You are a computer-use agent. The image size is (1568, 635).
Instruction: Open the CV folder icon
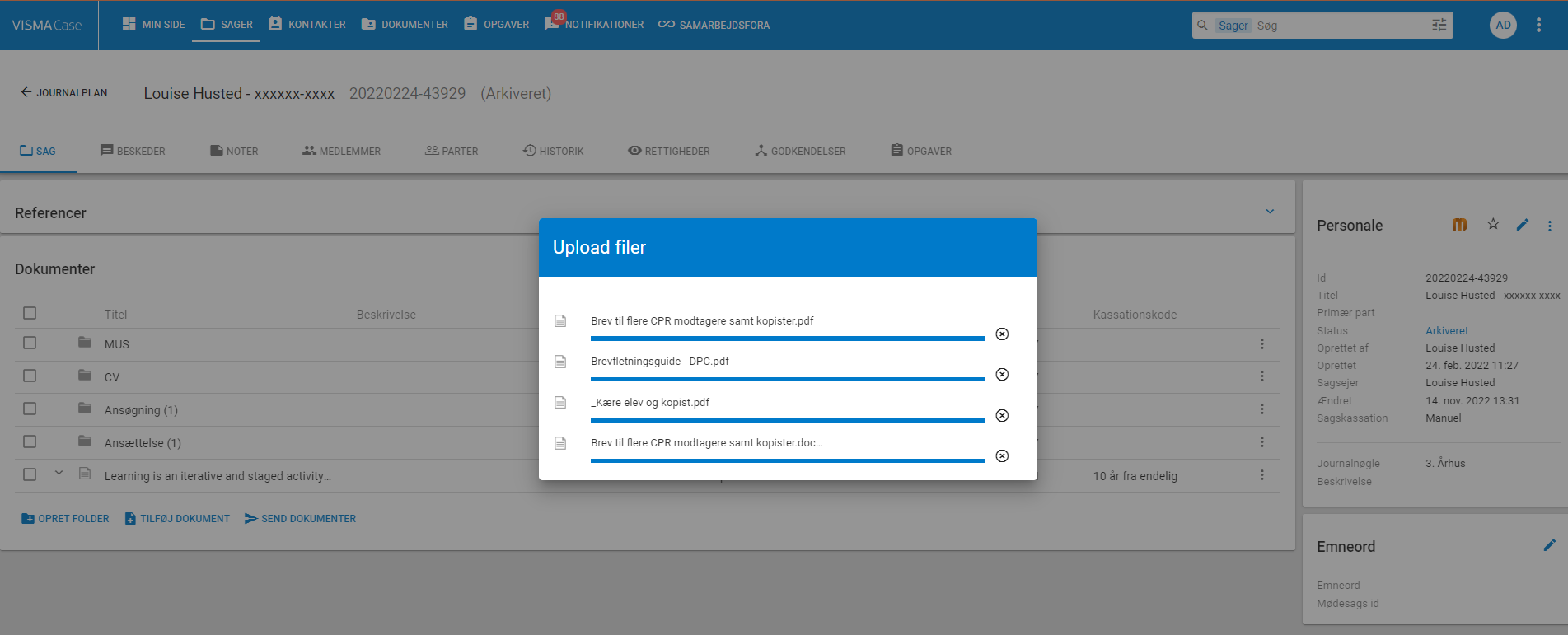[85, 375]
